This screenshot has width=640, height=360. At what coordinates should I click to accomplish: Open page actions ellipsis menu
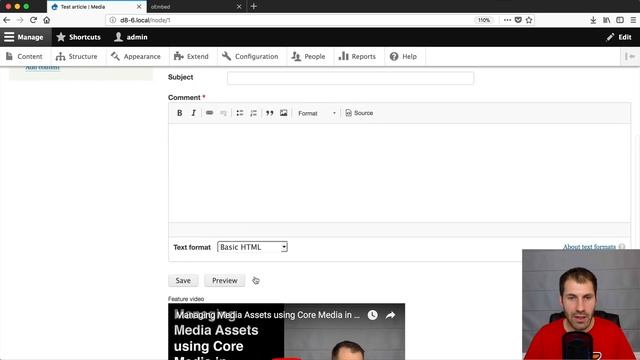click(x=507, y=20)
